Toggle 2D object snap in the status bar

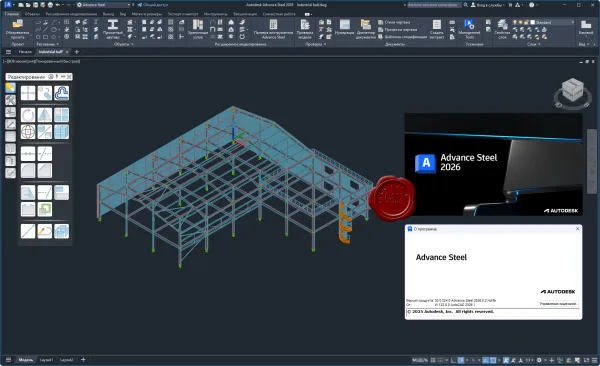493,360
